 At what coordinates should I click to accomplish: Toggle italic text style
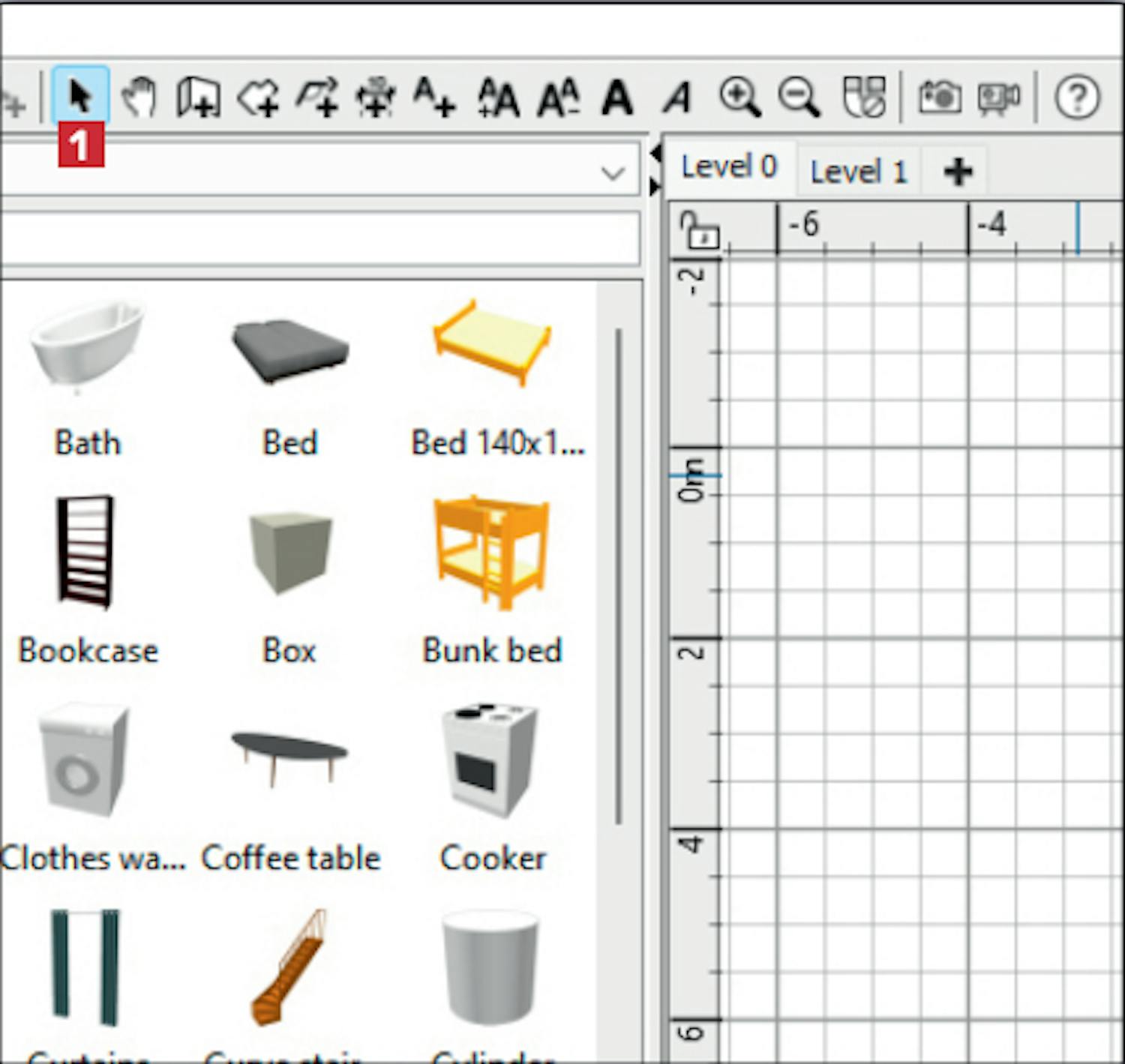(x=677, y=97)
